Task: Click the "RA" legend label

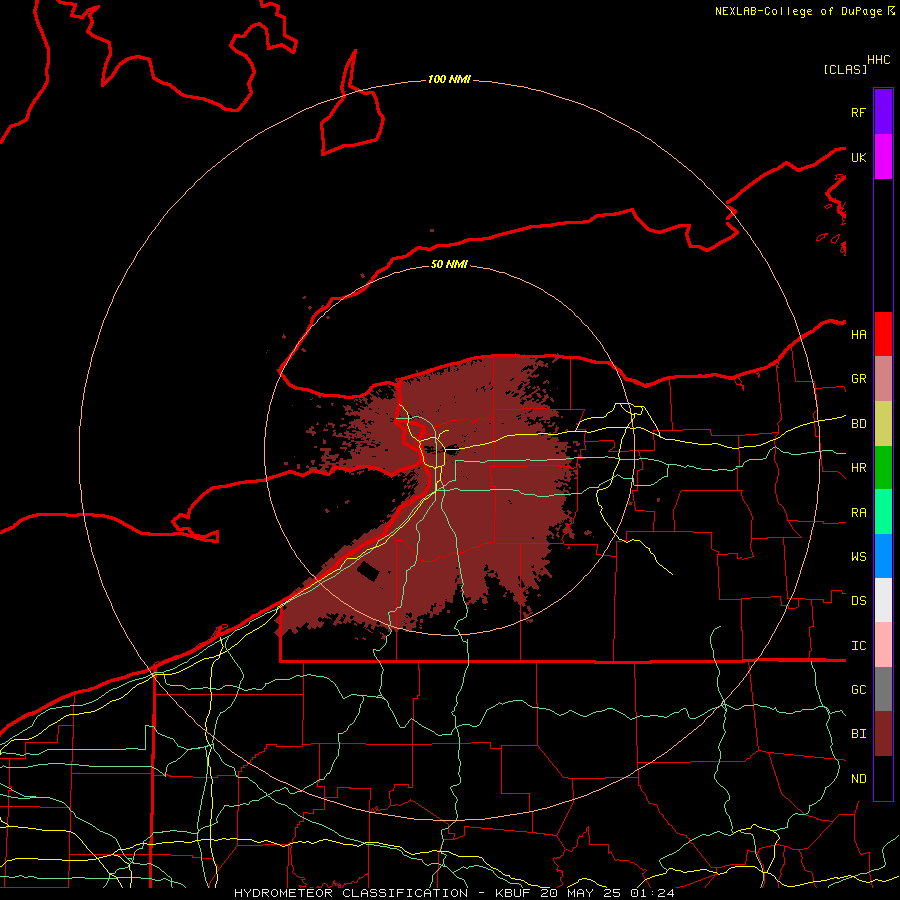Action: pyautogui.click(x=858, y=512)
